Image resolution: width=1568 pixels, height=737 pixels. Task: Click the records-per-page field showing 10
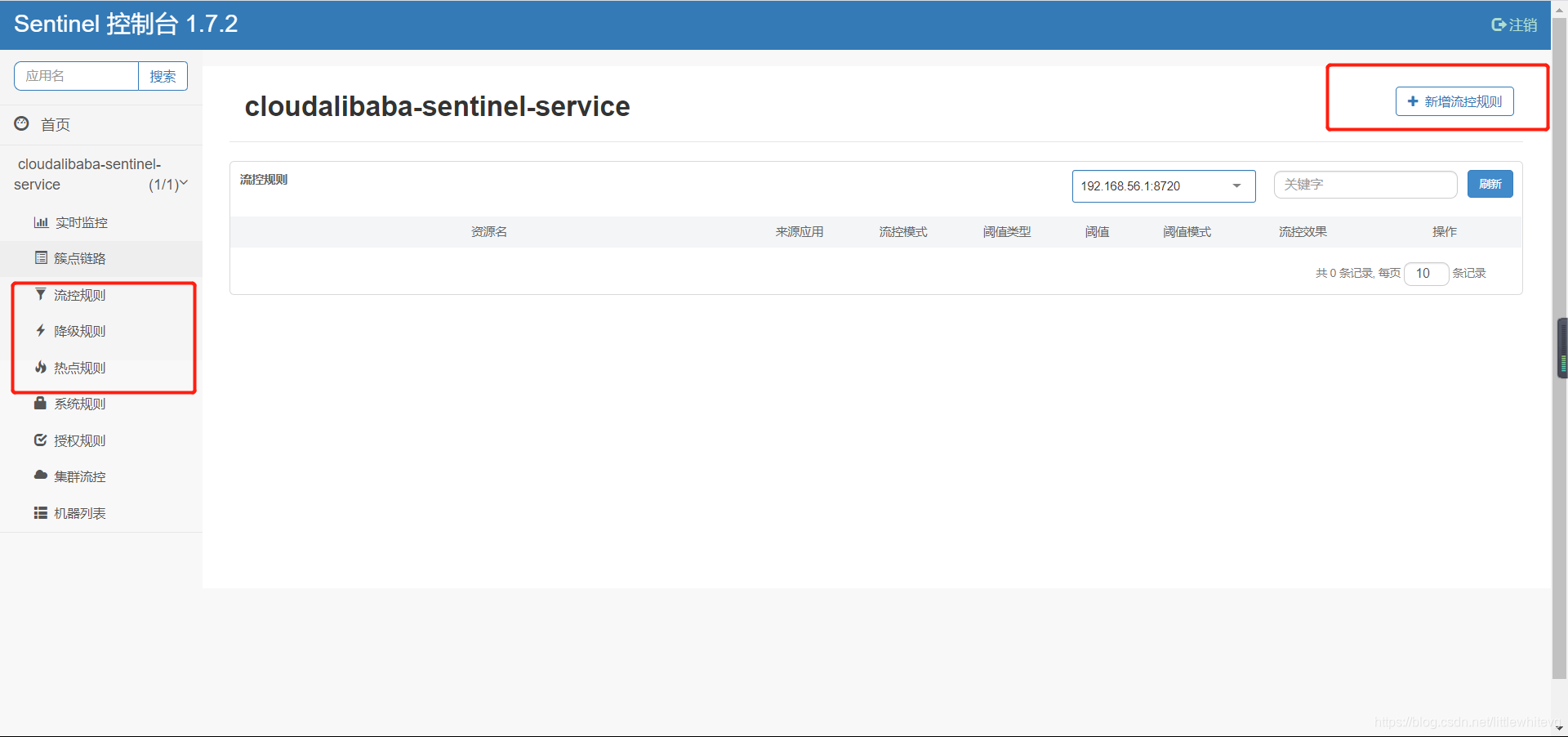[1426, 274]
